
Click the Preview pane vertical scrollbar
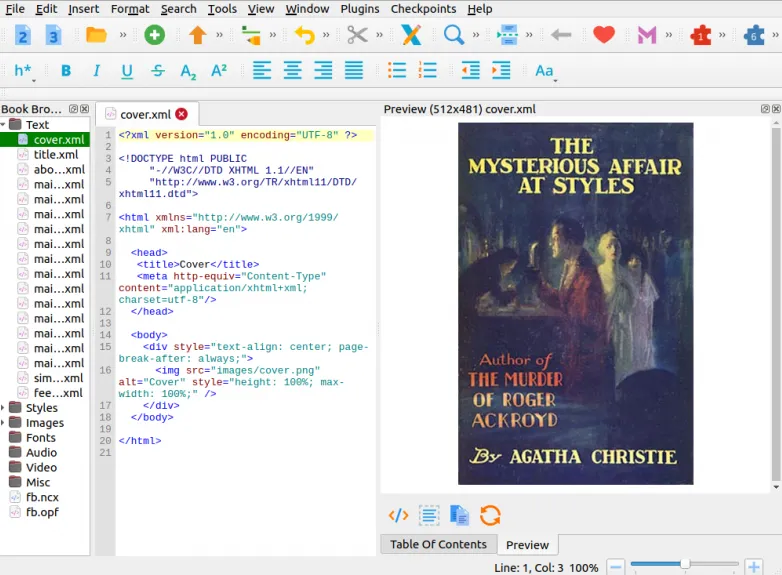[x=776, y=304]
